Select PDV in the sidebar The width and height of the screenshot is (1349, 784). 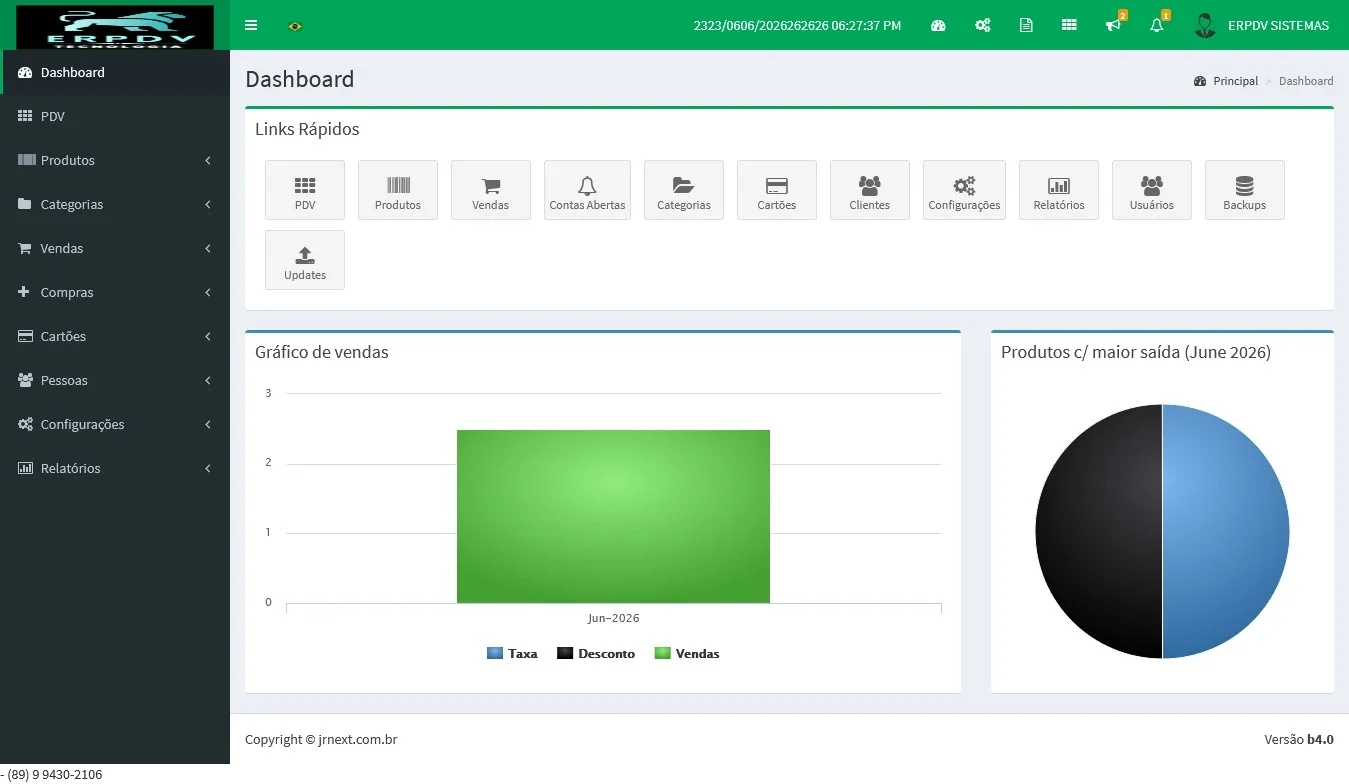[115, 116]
